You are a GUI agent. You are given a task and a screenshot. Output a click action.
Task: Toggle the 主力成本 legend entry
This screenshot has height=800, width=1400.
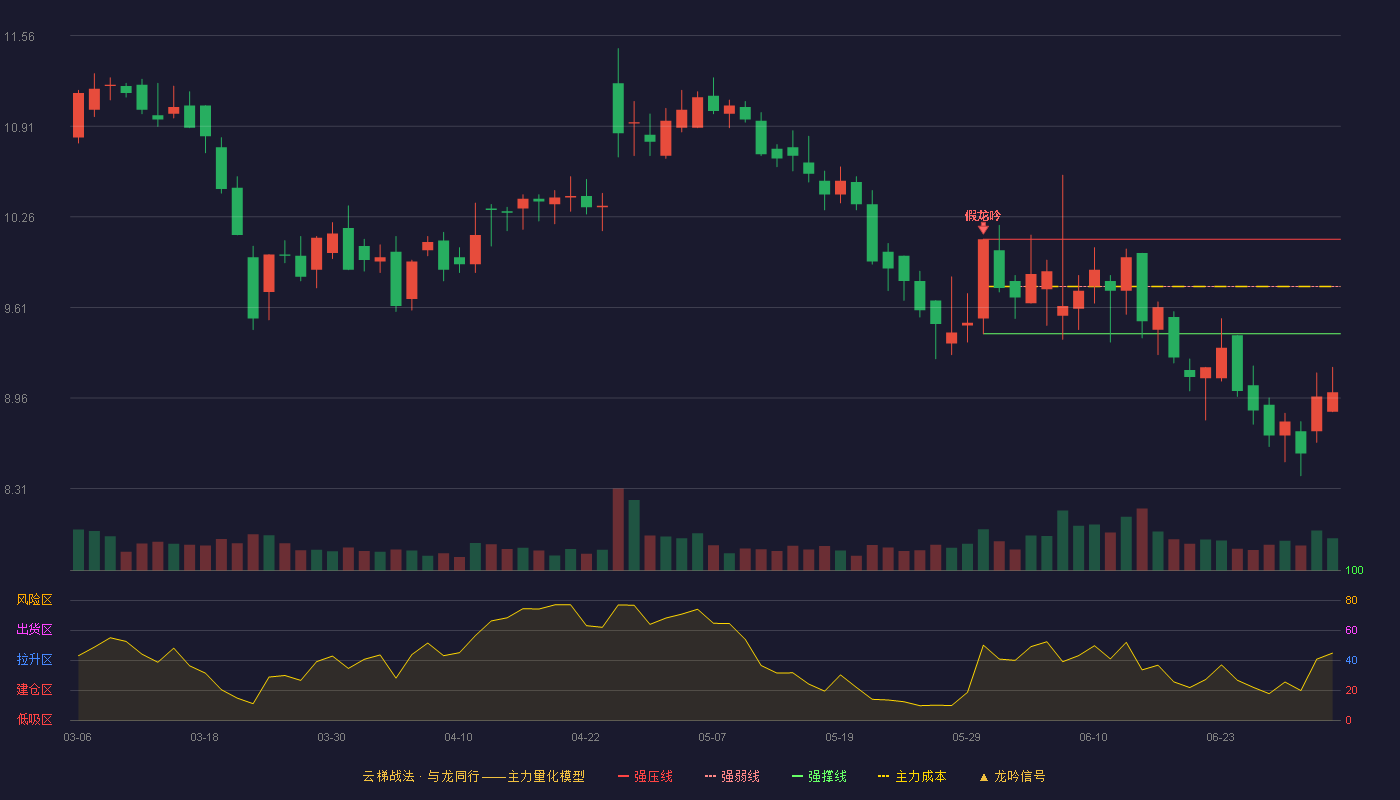(912, 776)
